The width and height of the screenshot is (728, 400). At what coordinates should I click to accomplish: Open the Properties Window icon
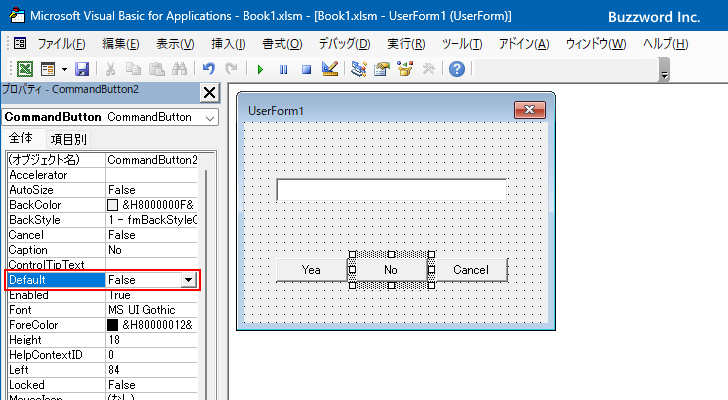[382, 69]
